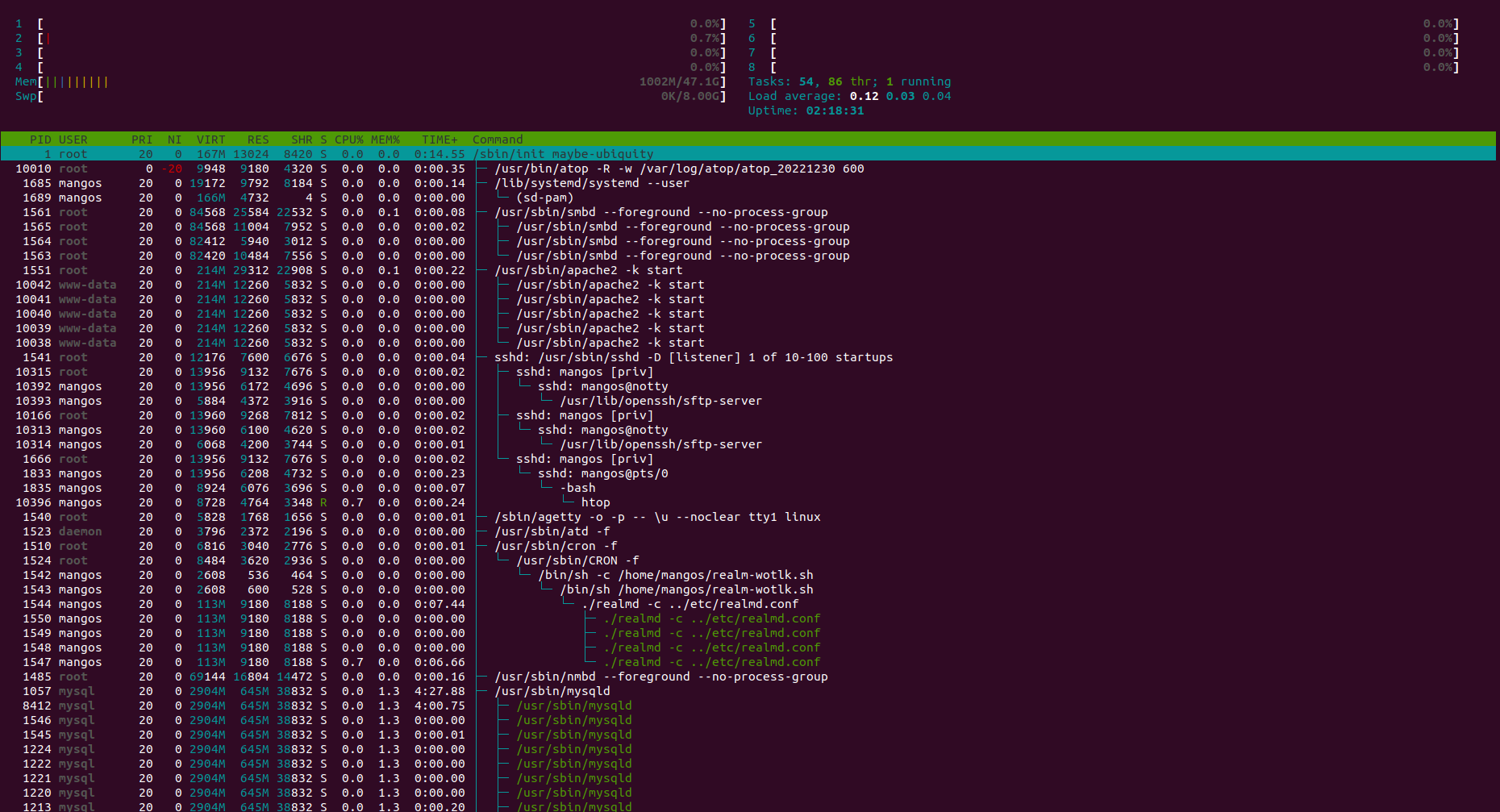Click the Uptime 02:18:31 readout

[806, 110]
